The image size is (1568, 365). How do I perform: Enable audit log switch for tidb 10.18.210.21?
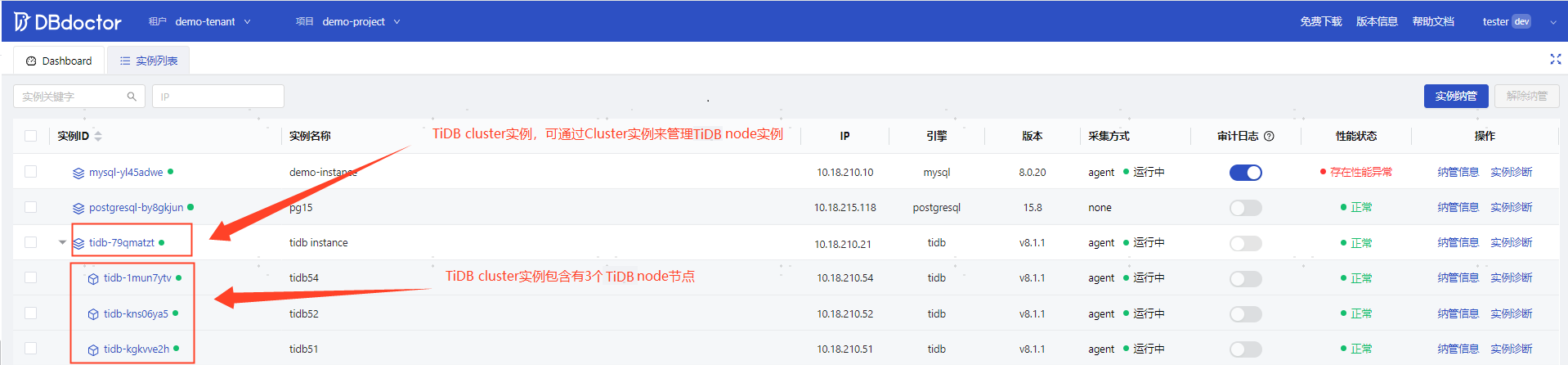point(1245,243)
